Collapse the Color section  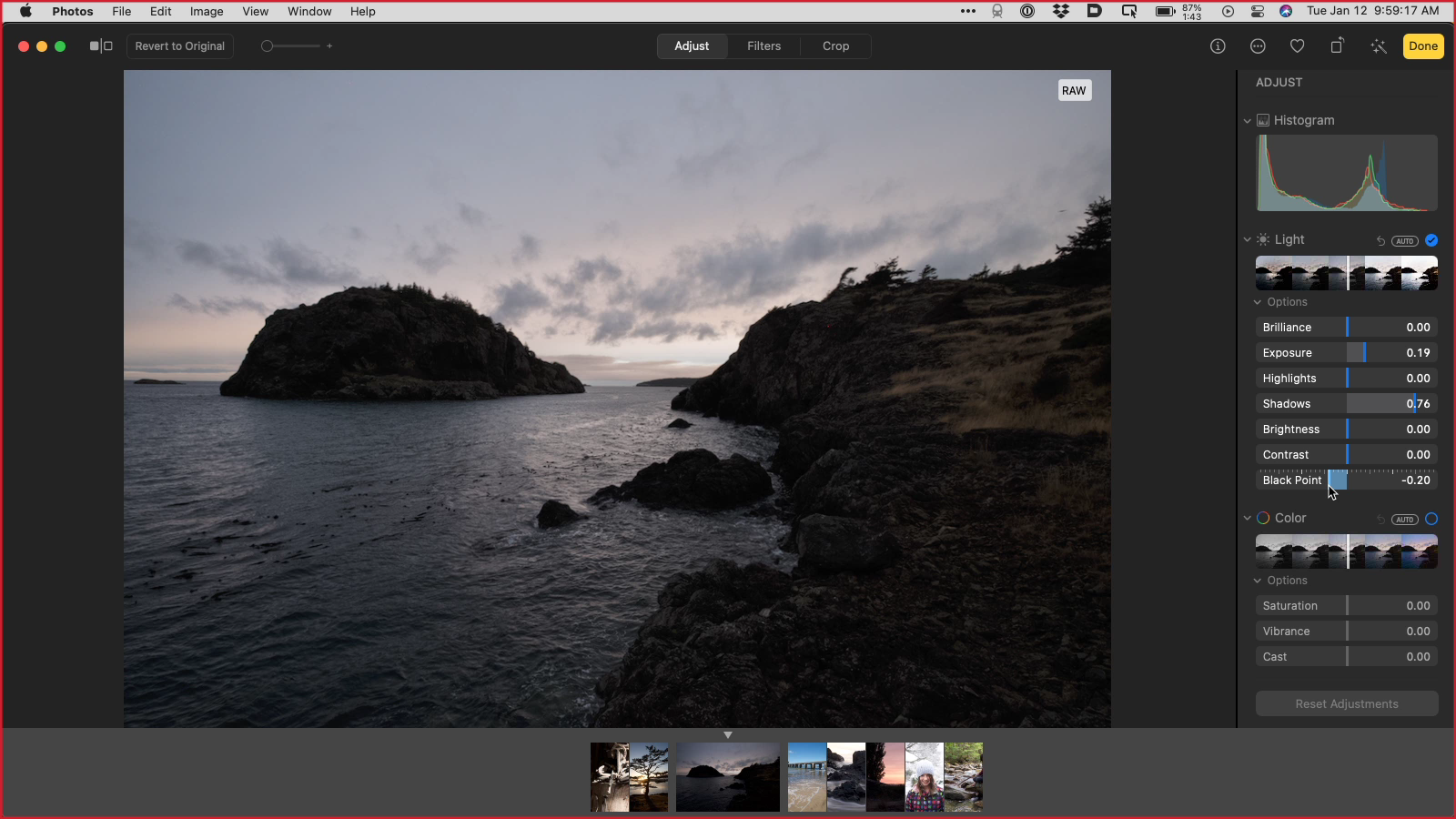1247,518
